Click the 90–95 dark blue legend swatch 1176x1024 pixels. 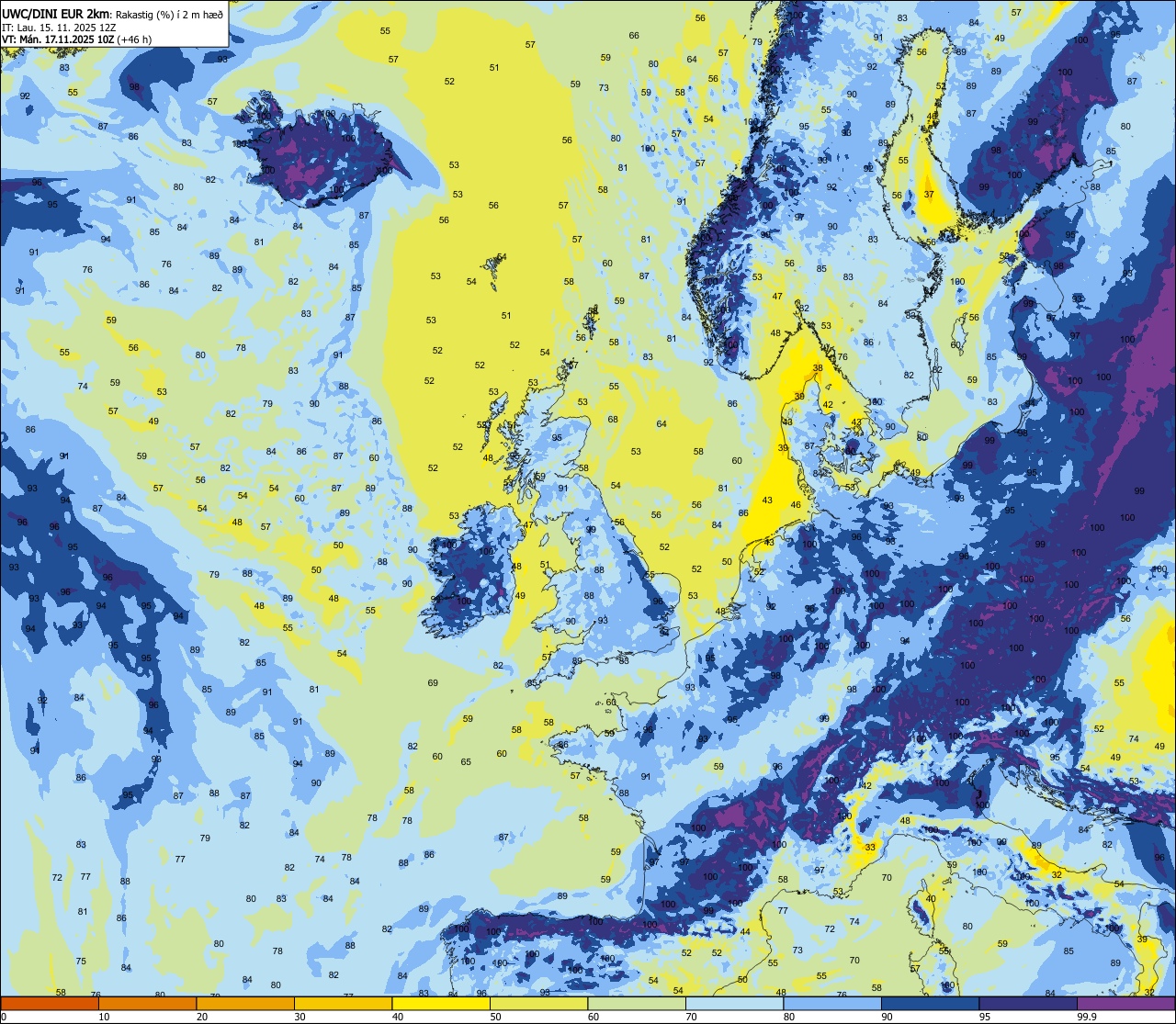(x=930, y=1003)
